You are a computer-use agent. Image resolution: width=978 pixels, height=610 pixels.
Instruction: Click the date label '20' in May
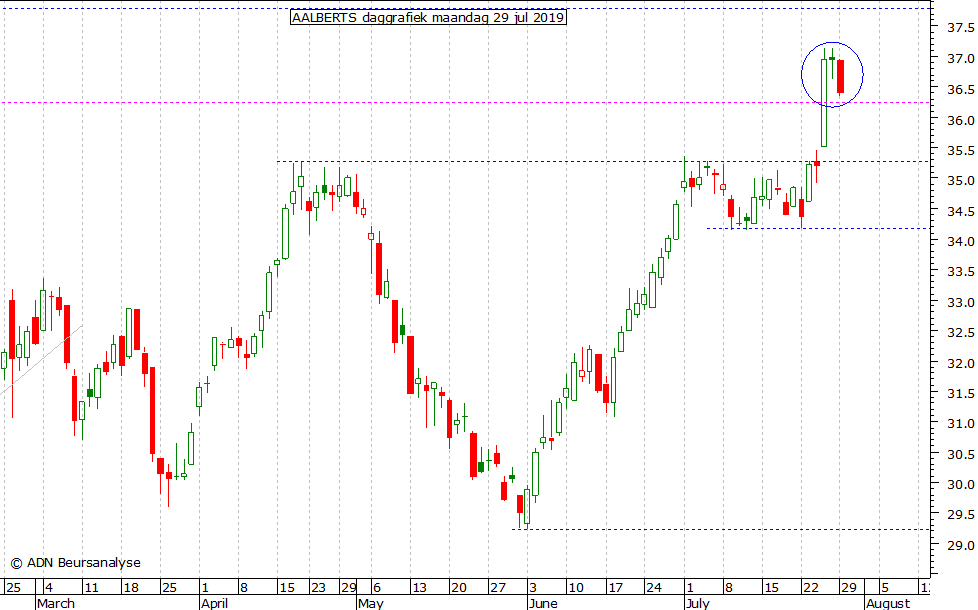[458, 588]
